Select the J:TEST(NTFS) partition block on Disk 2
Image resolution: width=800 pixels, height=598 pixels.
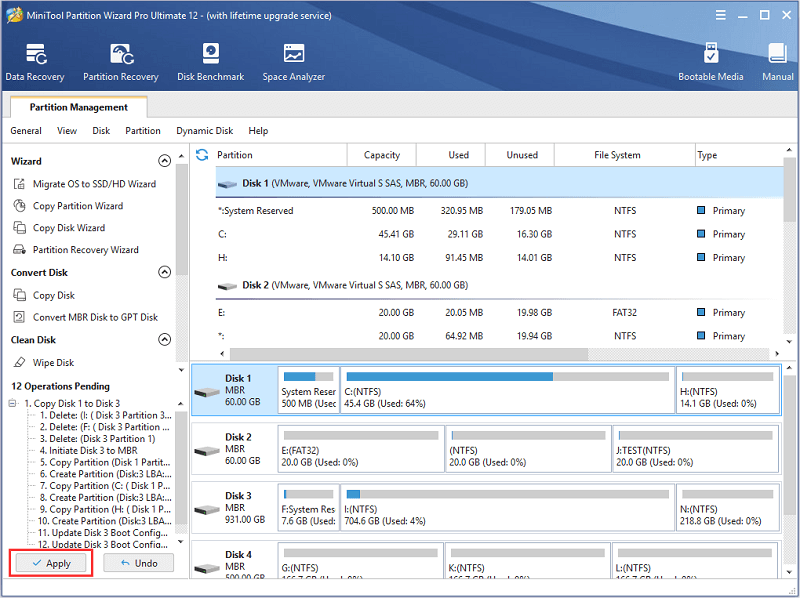coord(696,449)
